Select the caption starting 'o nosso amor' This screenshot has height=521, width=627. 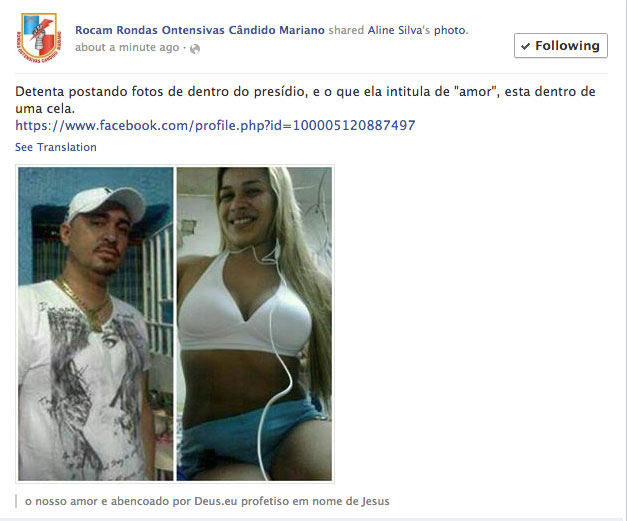[207, 501]
